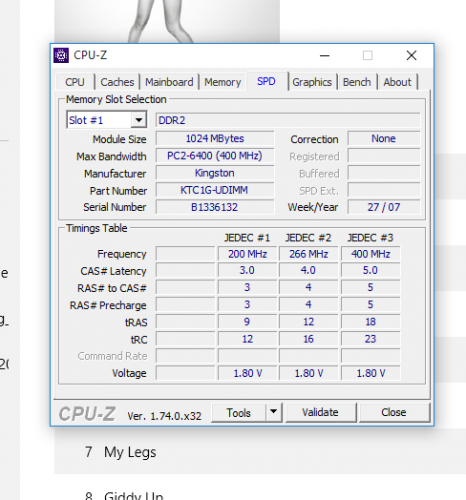The height and width of the screenshot is (500, 466).
Task: Click the JEDEC #3 column header
Action: 370,238
